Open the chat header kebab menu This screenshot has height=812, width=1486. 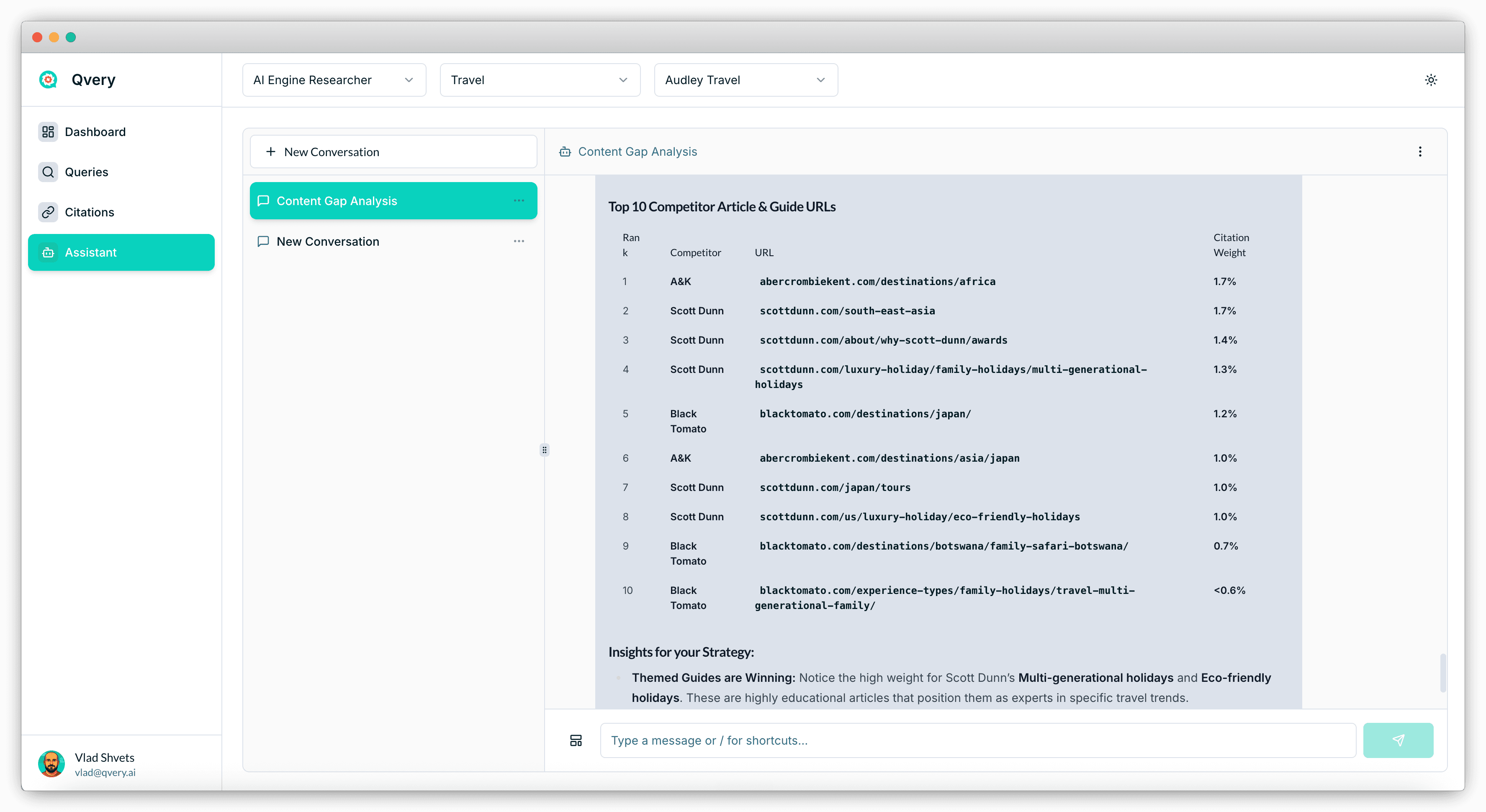1420,152
